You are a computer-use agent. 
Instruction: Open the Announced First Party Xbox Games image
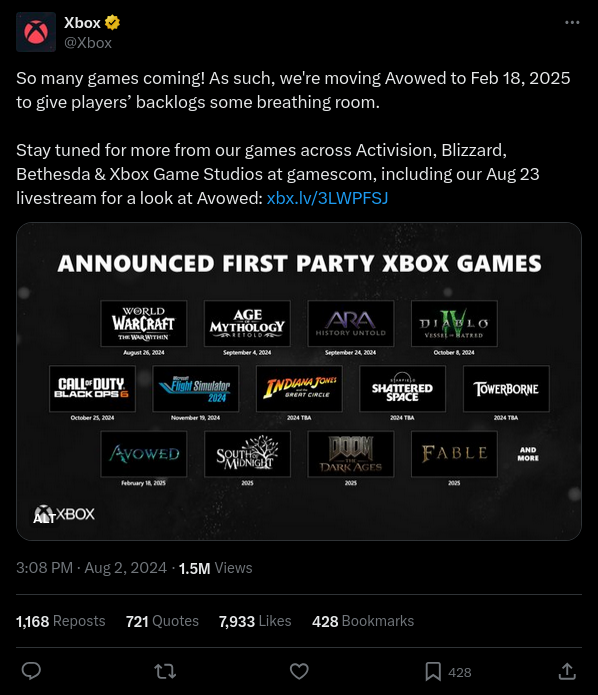pos(299,381)
